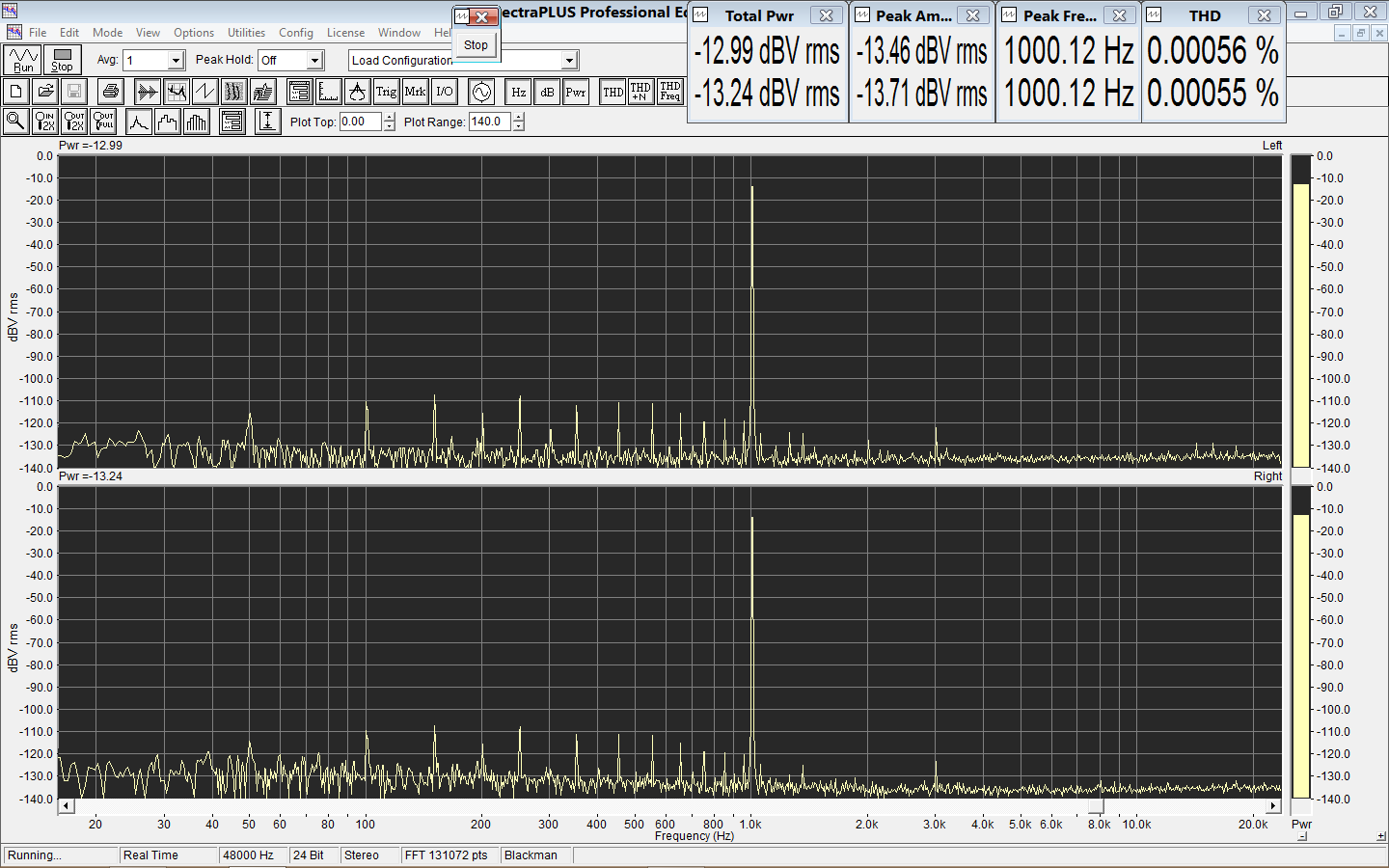Open the Peak Hold dropdown
Screen dimensions: 1389x868
[x=314, y=61]
